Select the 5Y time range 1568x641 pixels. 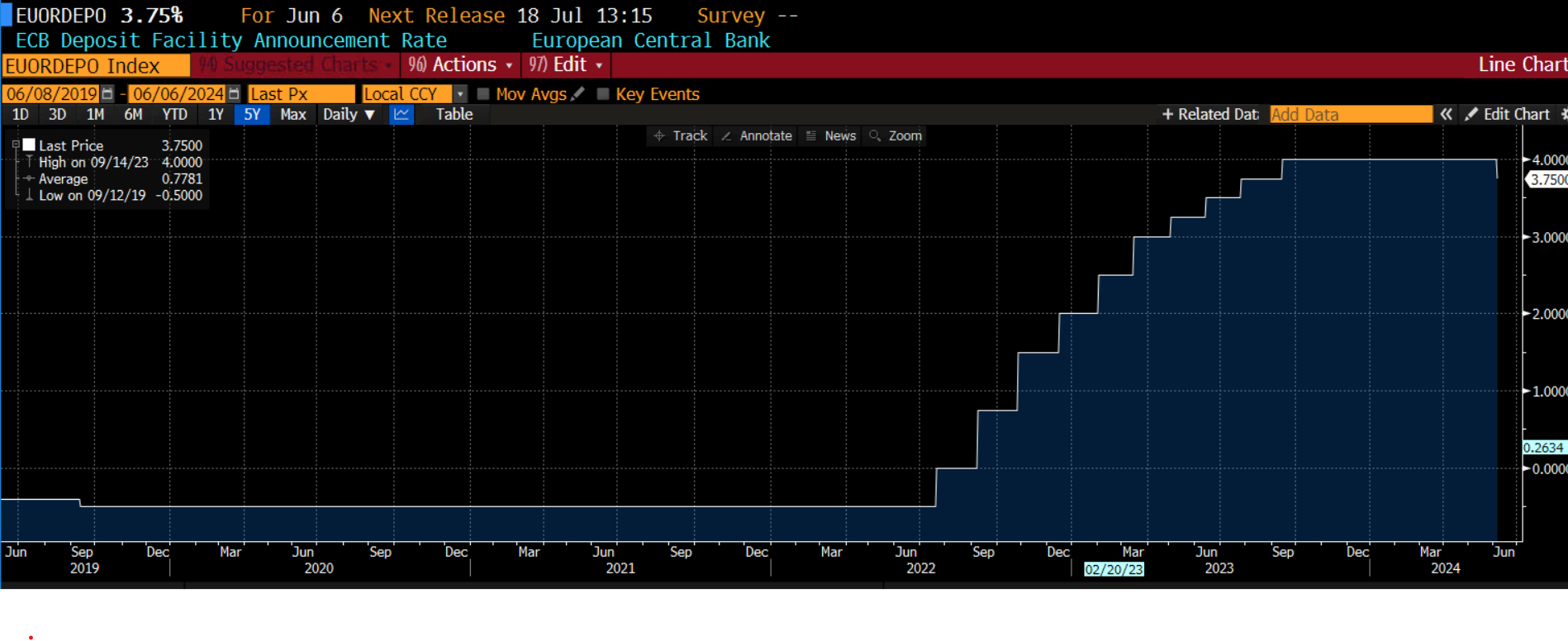(253, 115)
